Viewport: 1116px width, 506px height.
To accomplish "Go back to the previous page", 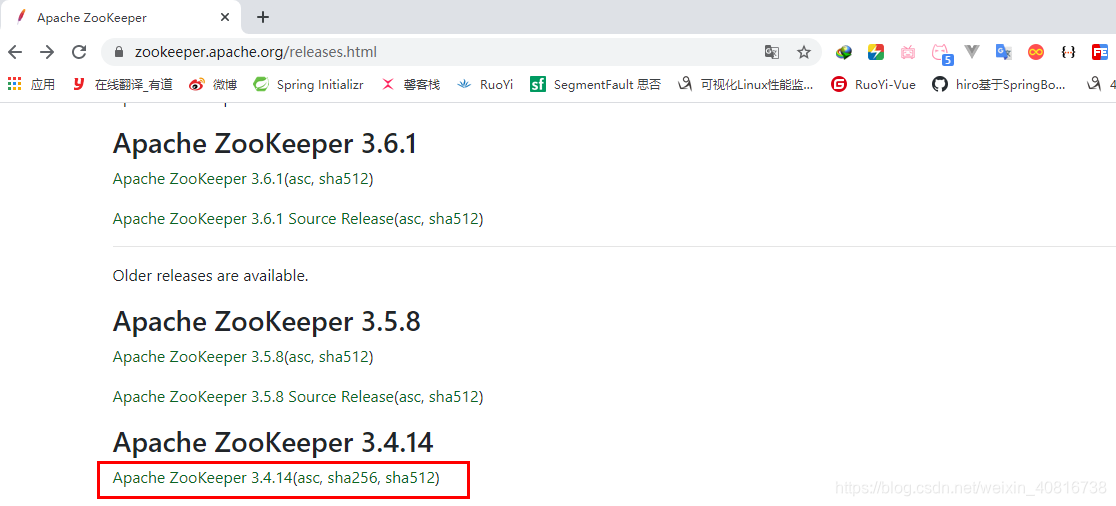I will [15, 52].
